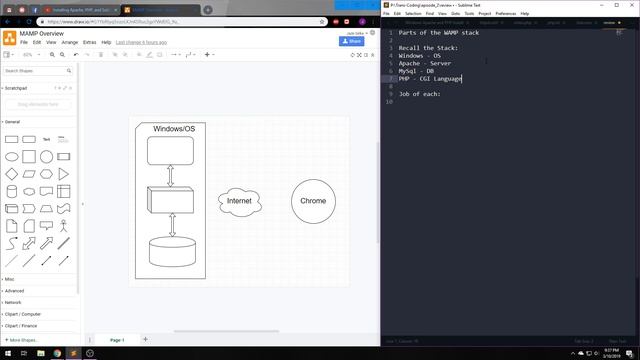Open Sublime Text Preferences menu
This screenshot has width=640, height=360.
tap(506, 13)
